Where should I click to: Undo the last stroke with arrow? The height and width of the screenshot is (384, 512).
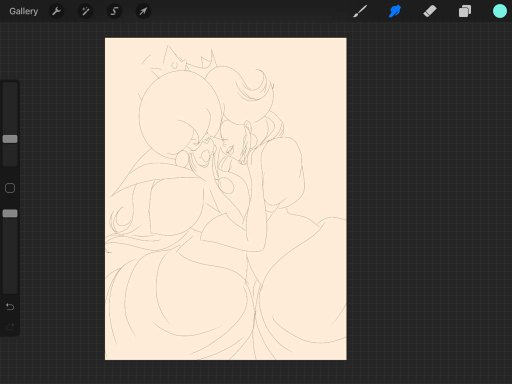click(10, 306)
